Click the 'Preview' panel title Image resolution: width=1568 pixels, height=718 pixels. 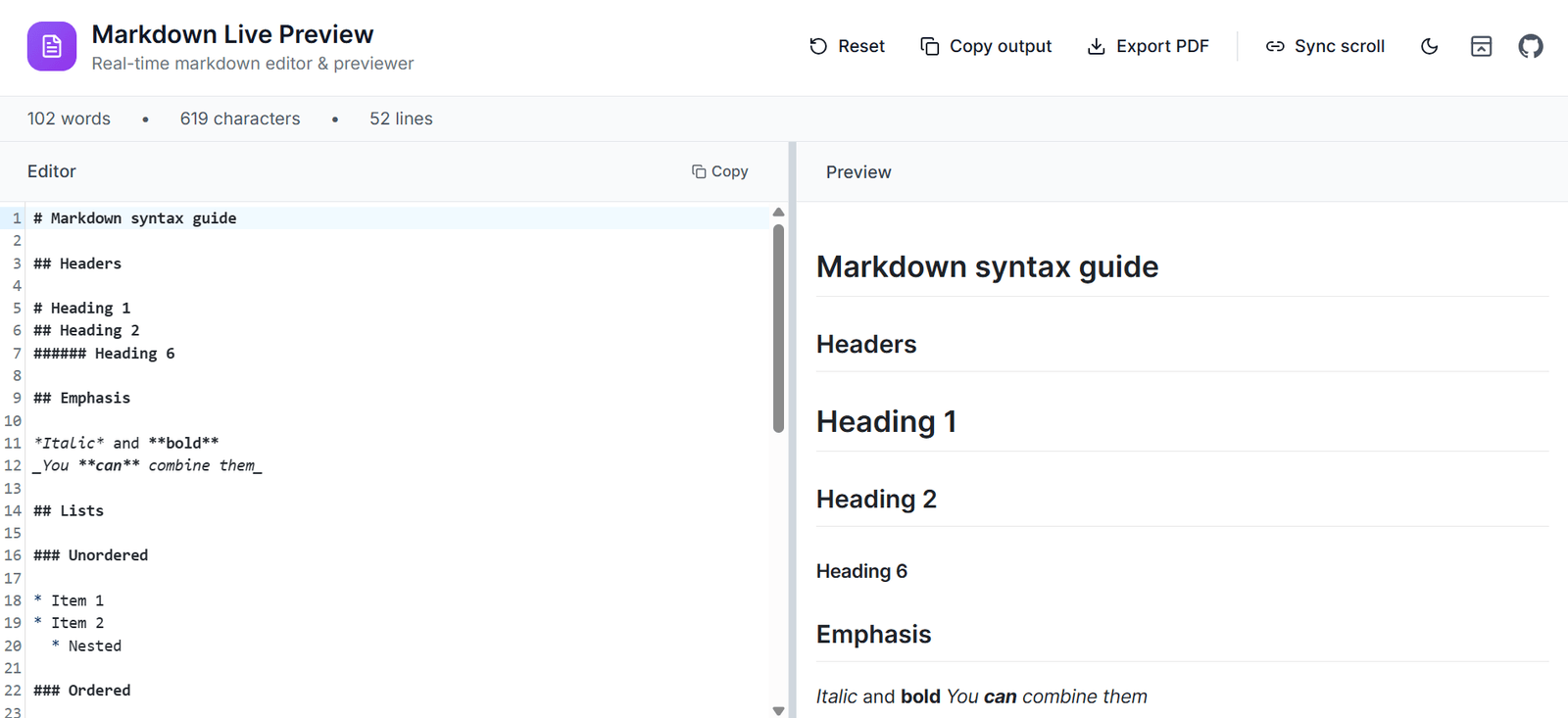click(x=858, y=172)
